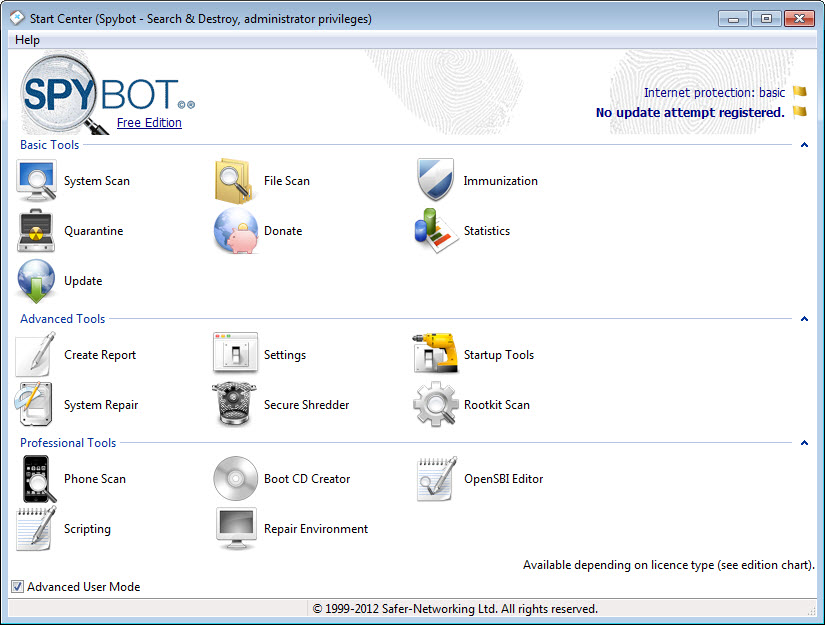The image size is (825, 625).
Task: Launch the Repair Environment monitor icon
Action: (236, 529)
